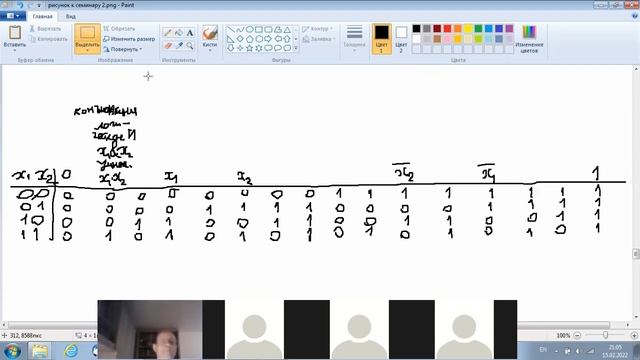The width and height of the screenshot is (640, 360).
Task: Click the Обрезать crop button
Action: click(119, 29)
